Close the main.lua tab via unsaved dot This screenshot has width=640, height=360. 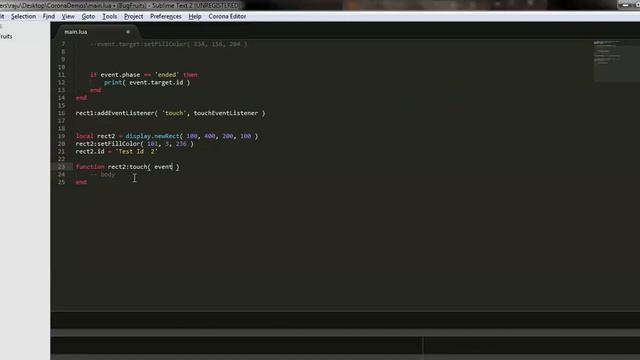tap(128, 32)
